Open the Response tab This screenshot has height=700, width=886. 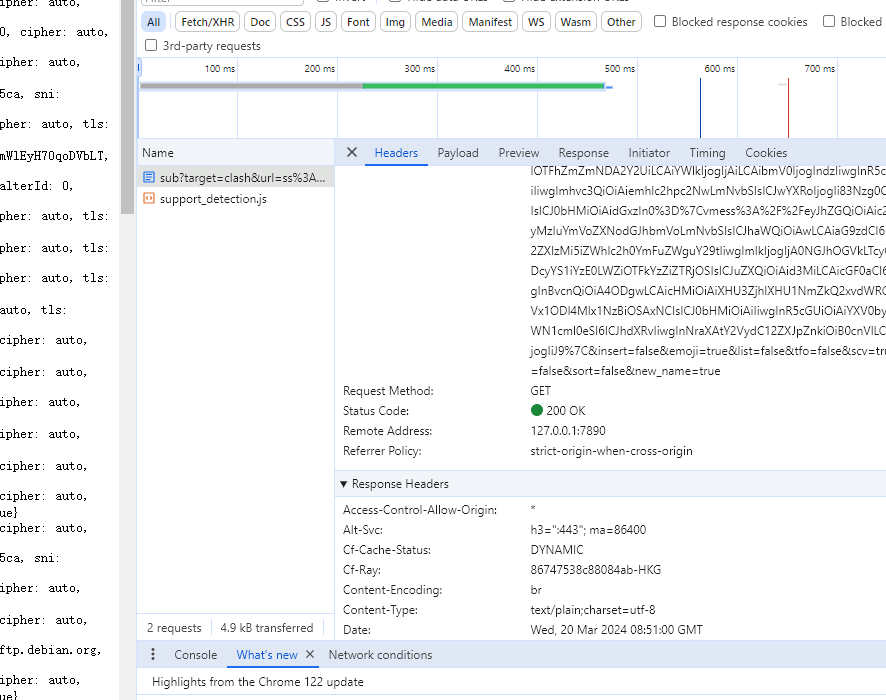tap(583, 153)
